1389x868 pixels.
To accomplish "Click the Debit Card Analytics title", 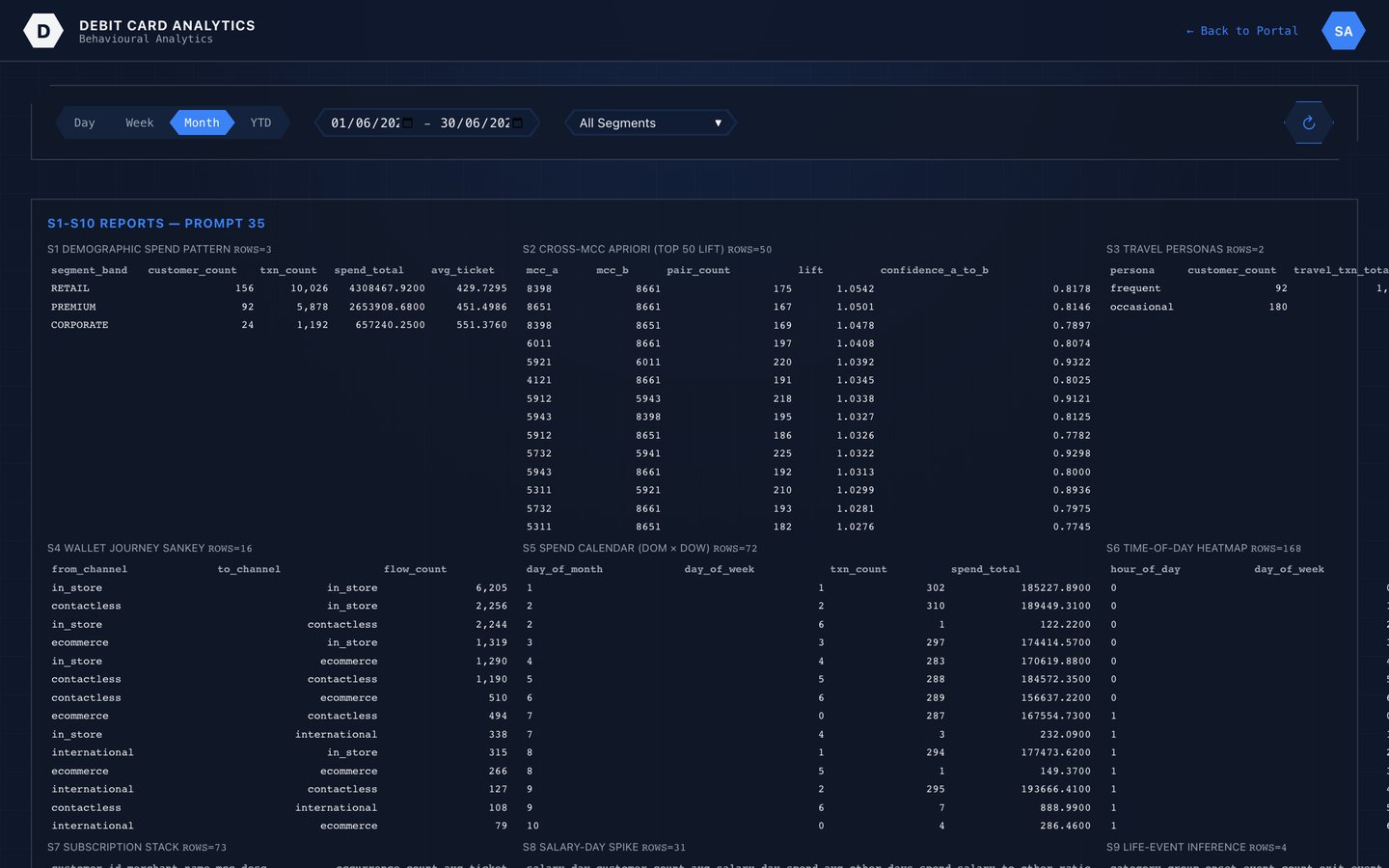I will tap(167, 25).
